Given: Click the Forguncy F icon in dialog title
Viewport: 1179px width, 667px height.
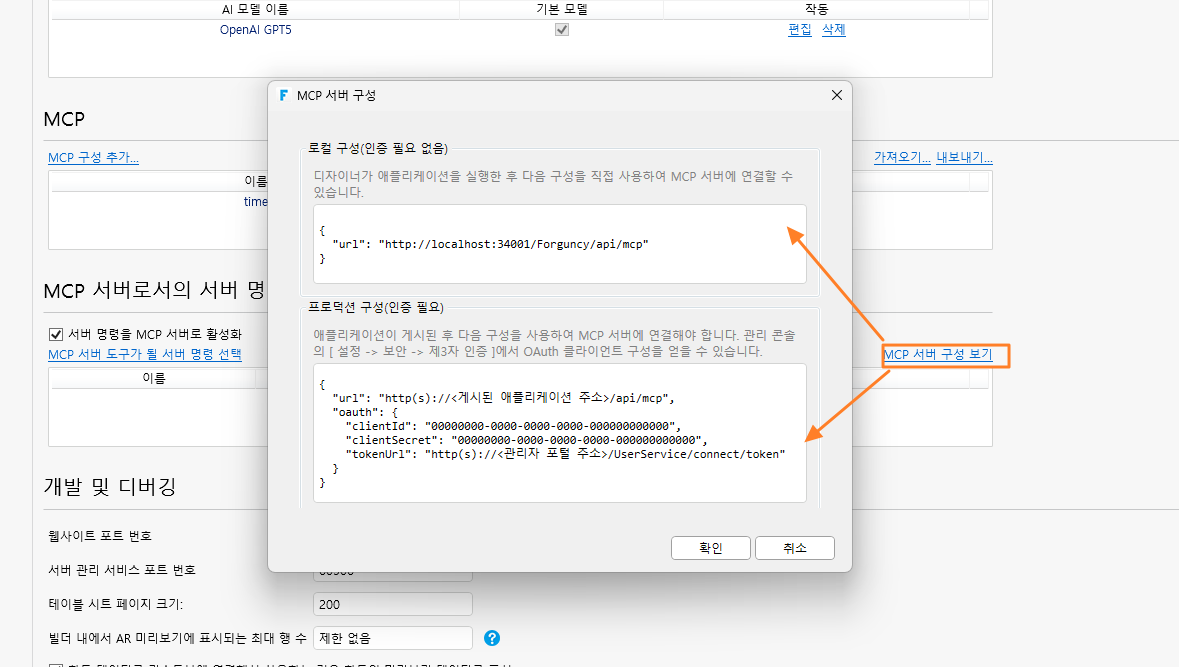Looking at the screenshot, I should [283, 96].
